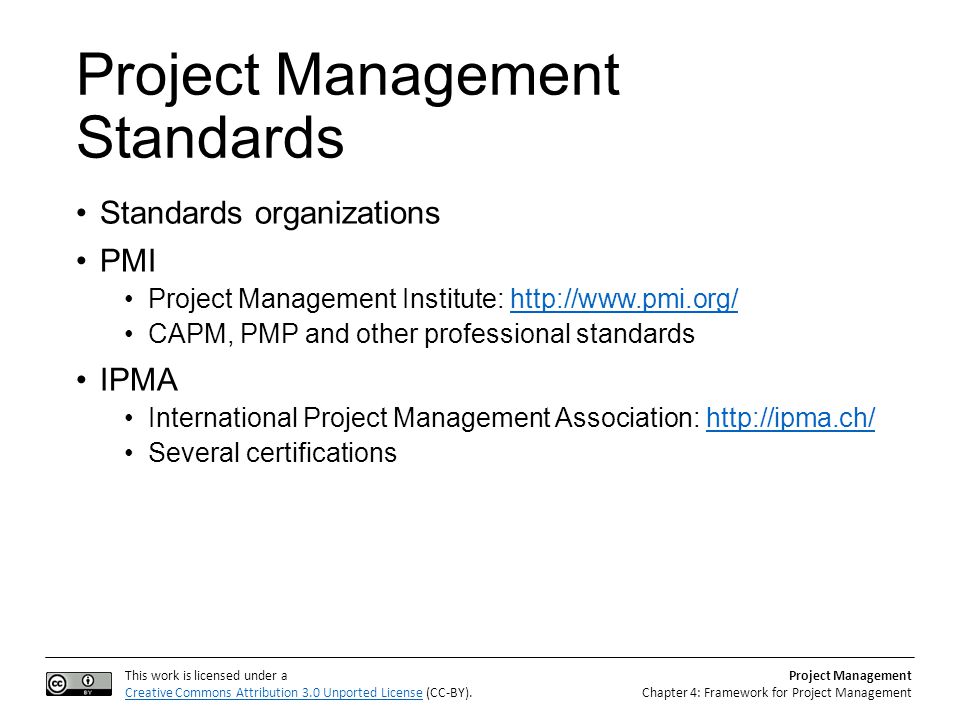Open the http://ipma.ch/ link

tap(790, 418)
